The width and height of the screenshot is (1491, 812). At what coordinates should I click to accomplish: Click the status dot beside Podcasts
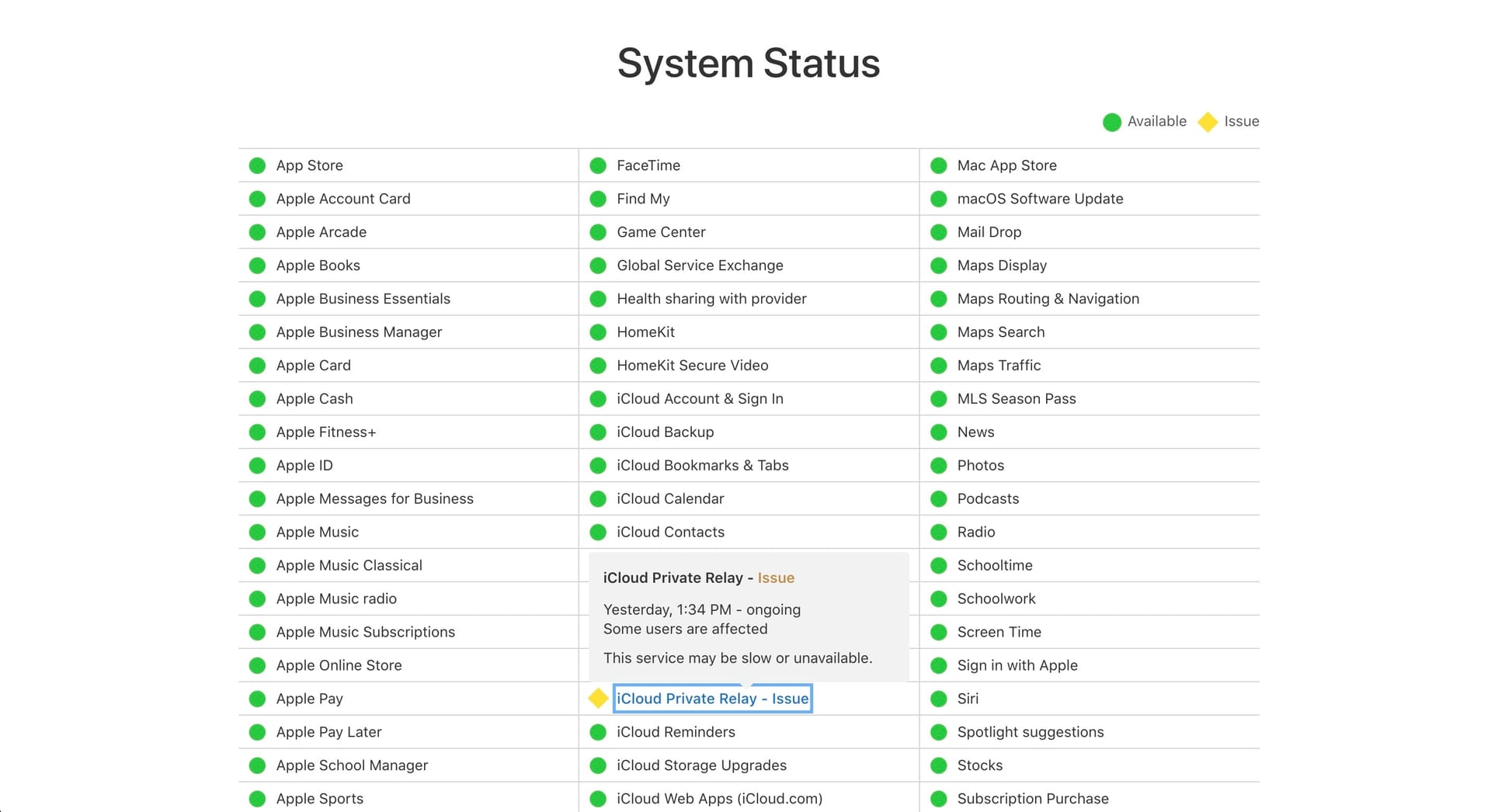pos(939,499)
